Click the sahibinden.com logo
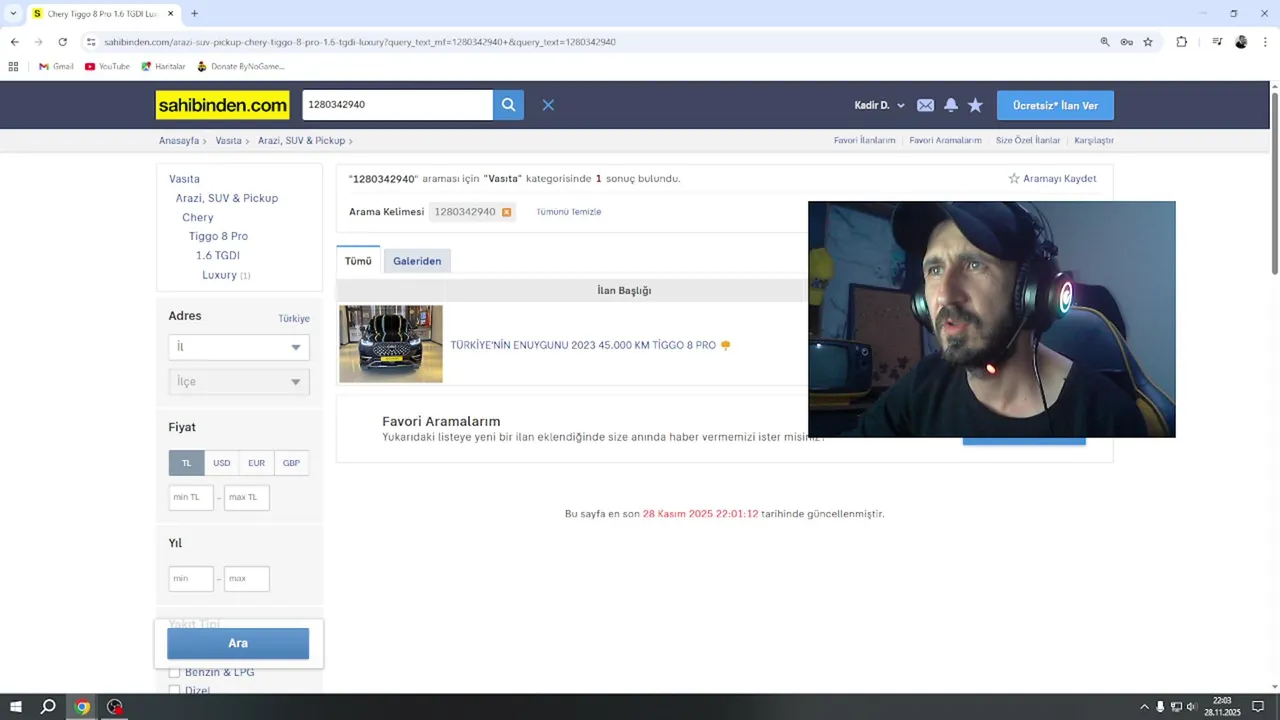 pos(222,105)
